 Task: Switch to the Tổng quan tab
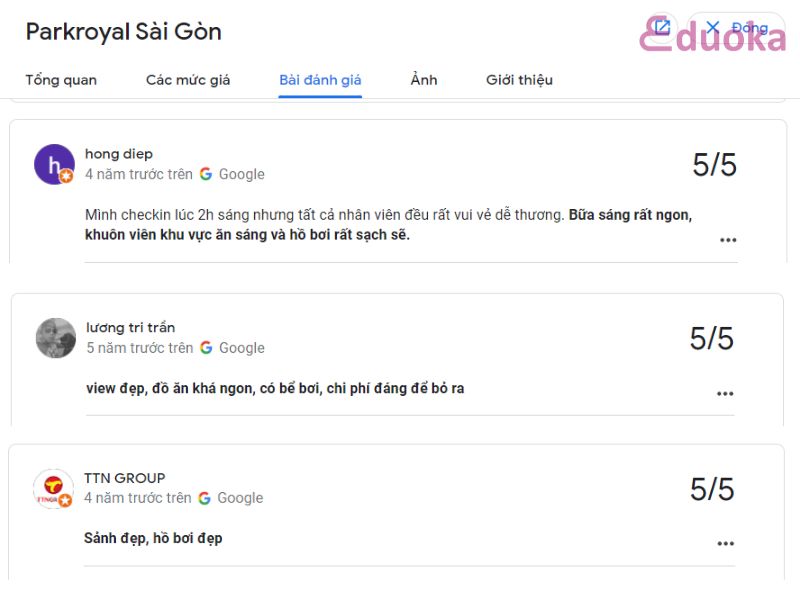61,80
